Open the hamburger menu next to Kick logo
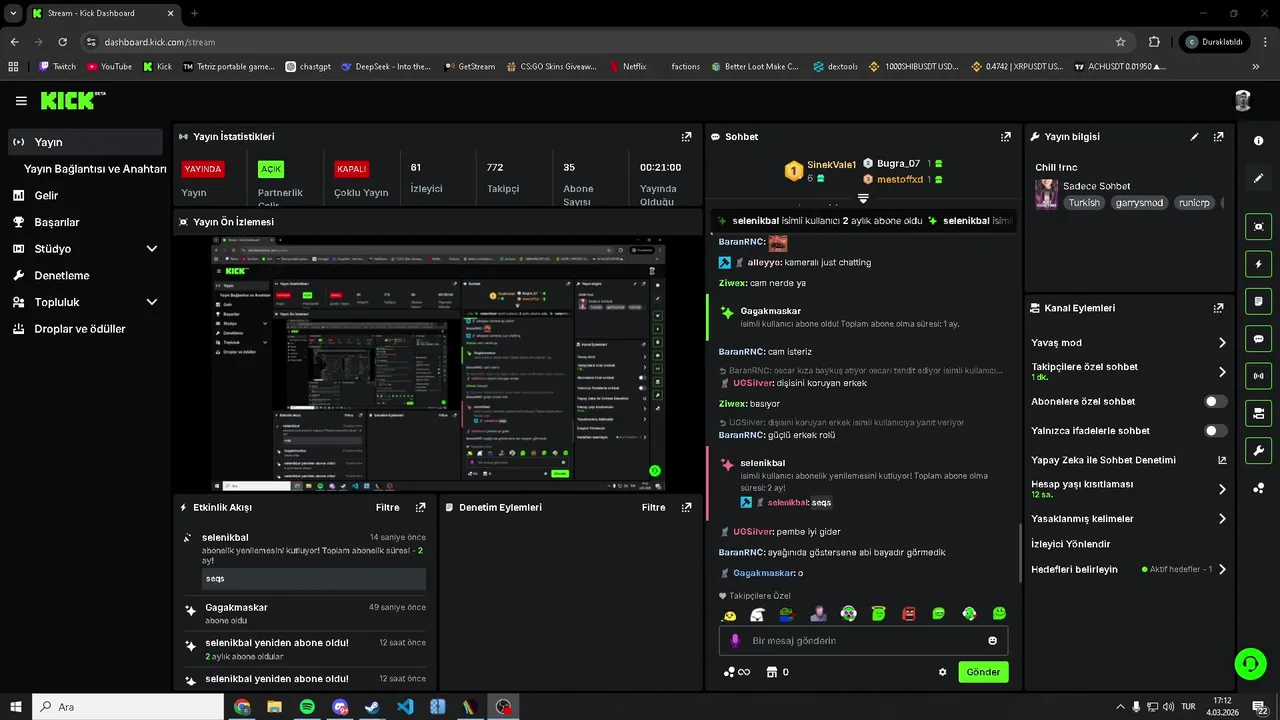1280x720 pixels. point(21,101)
